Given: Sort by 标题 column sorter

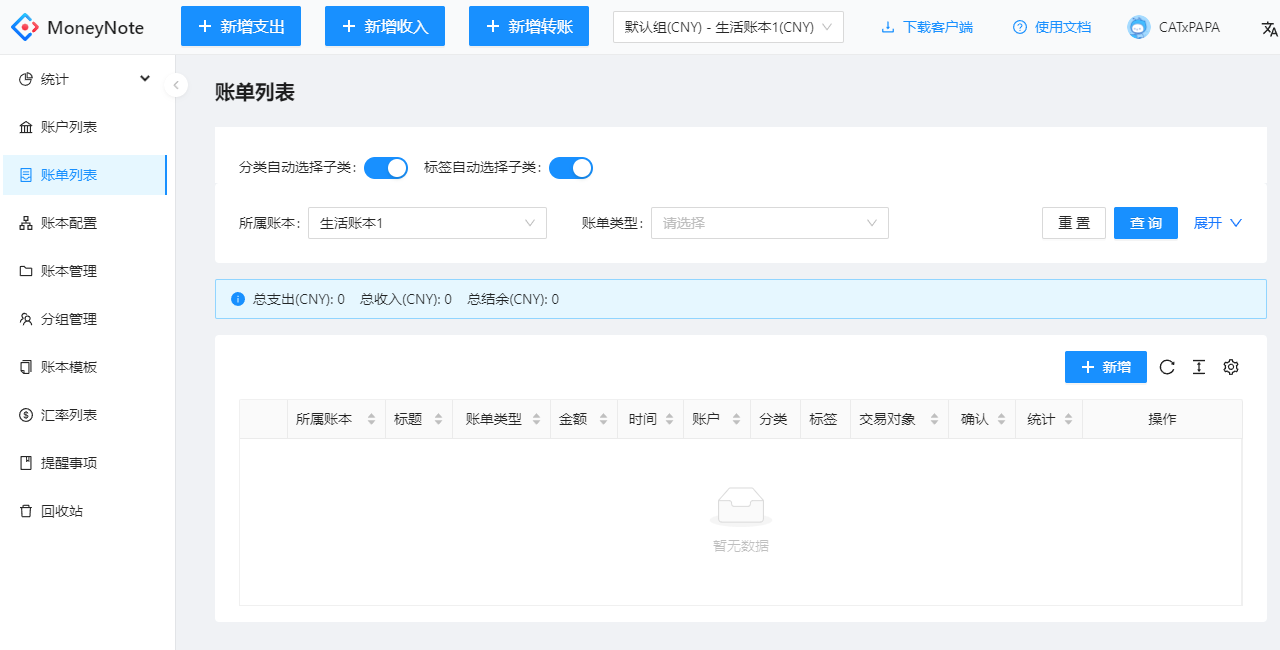Looking at the screenshot, I should (x=438, y=420).
